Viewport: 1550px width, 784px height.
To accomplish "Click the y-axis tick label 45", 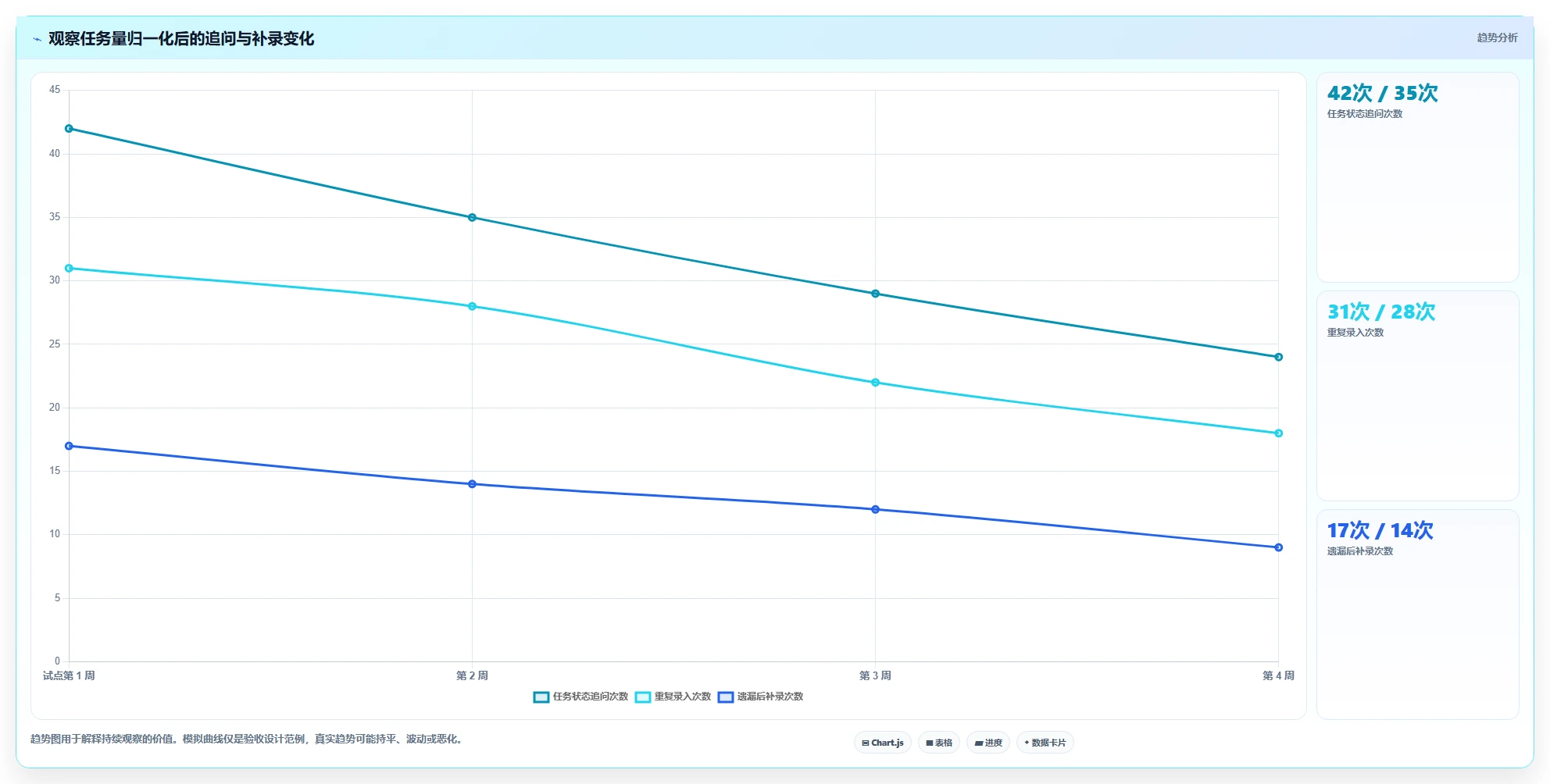I will coord(55,90).
